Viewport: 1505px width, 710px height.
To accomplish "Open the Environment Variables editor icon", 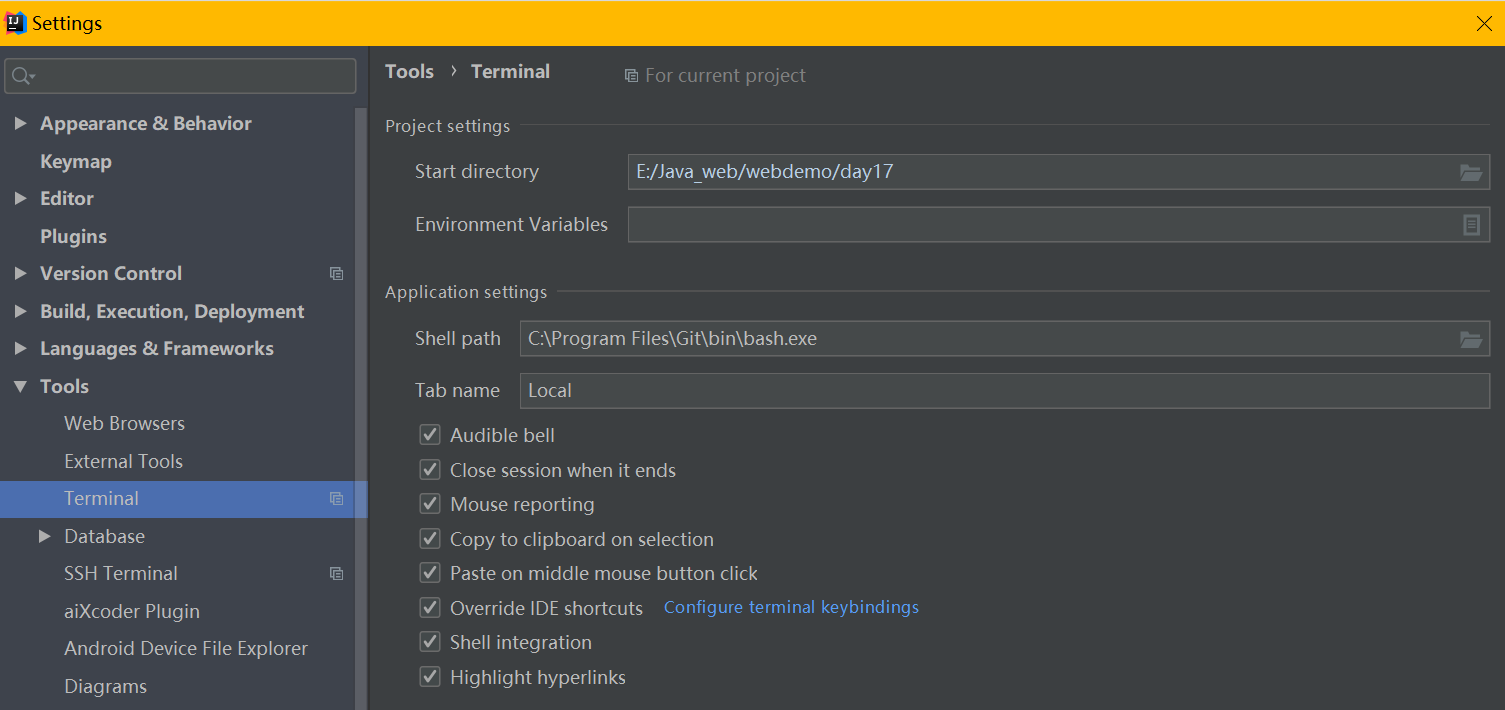I will (x=1470, y=224).
